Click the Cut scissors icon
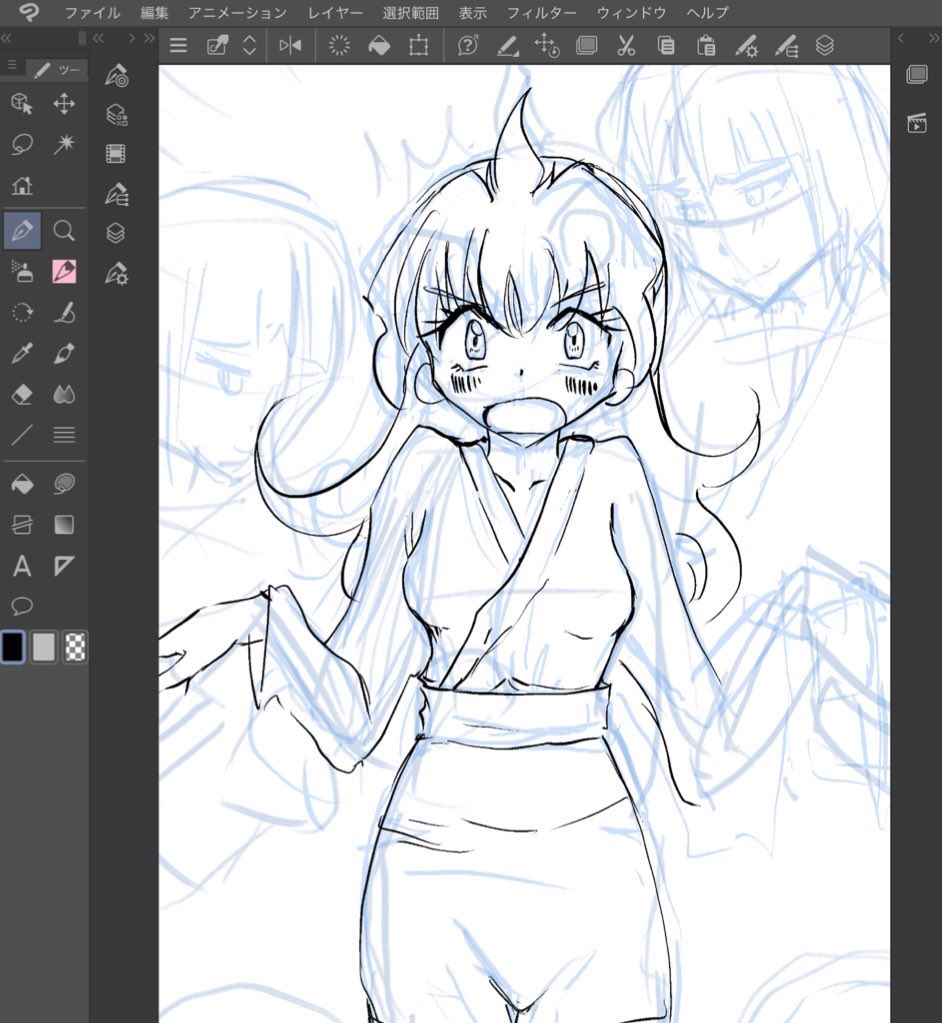 [626, 46]
